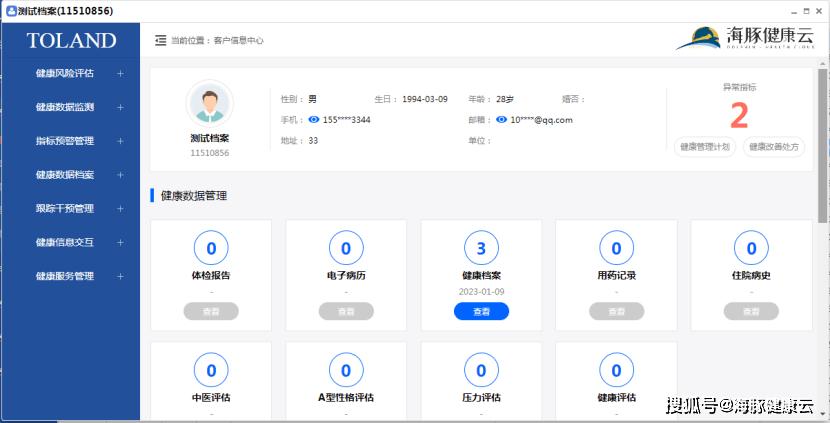Screen dimensions: 830x423
Task: Click the 压力评估 card title
Action: click(x=481, y=397)
